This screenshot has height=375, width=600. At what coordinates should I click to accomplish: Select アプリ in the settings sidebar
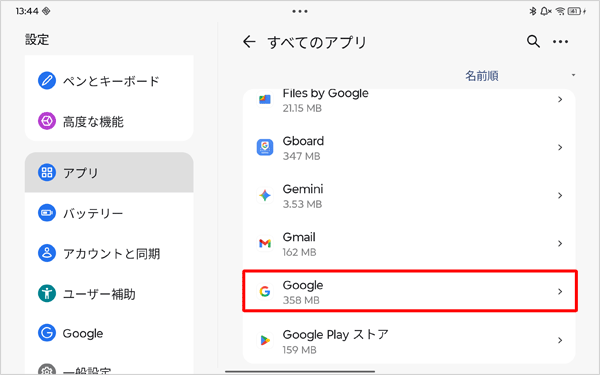(x=109, y=173)
